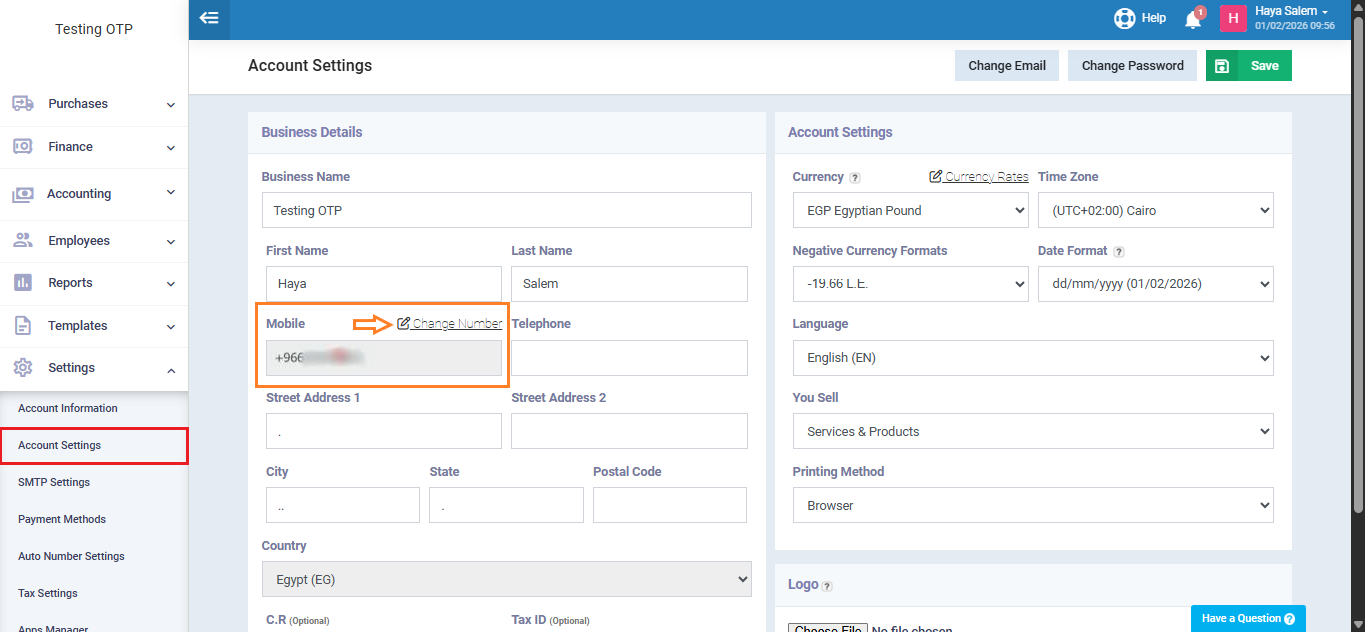The image size is (1365, 632).
Task: Click the Currency help question mark icon
Action: (855, 178)
